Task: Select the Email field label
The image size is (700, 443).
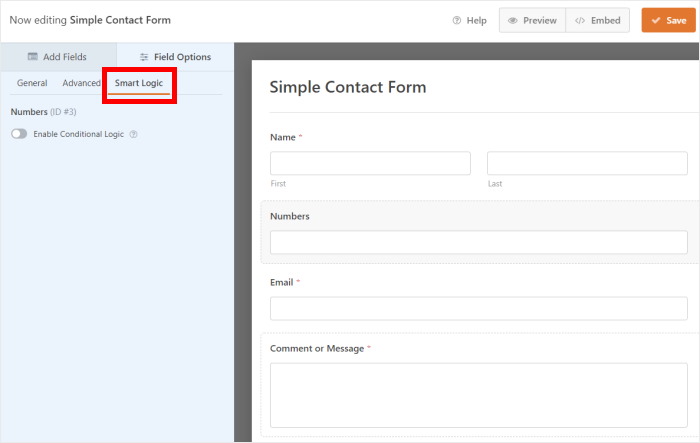Action: (282, 282)
